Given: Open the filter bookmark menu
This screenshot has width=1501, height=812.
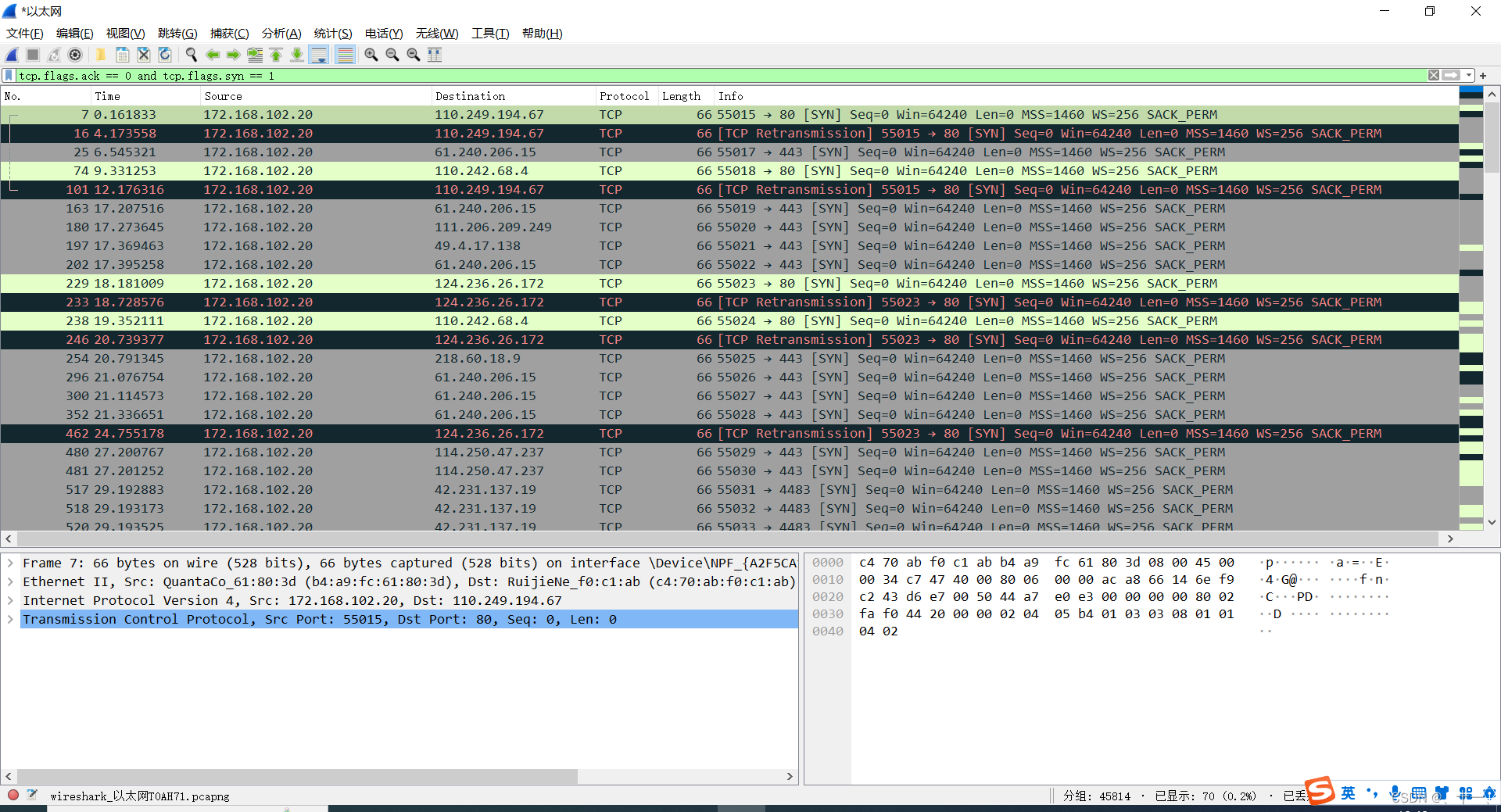Looking at the screenshot, I should [x=9, y=76].
